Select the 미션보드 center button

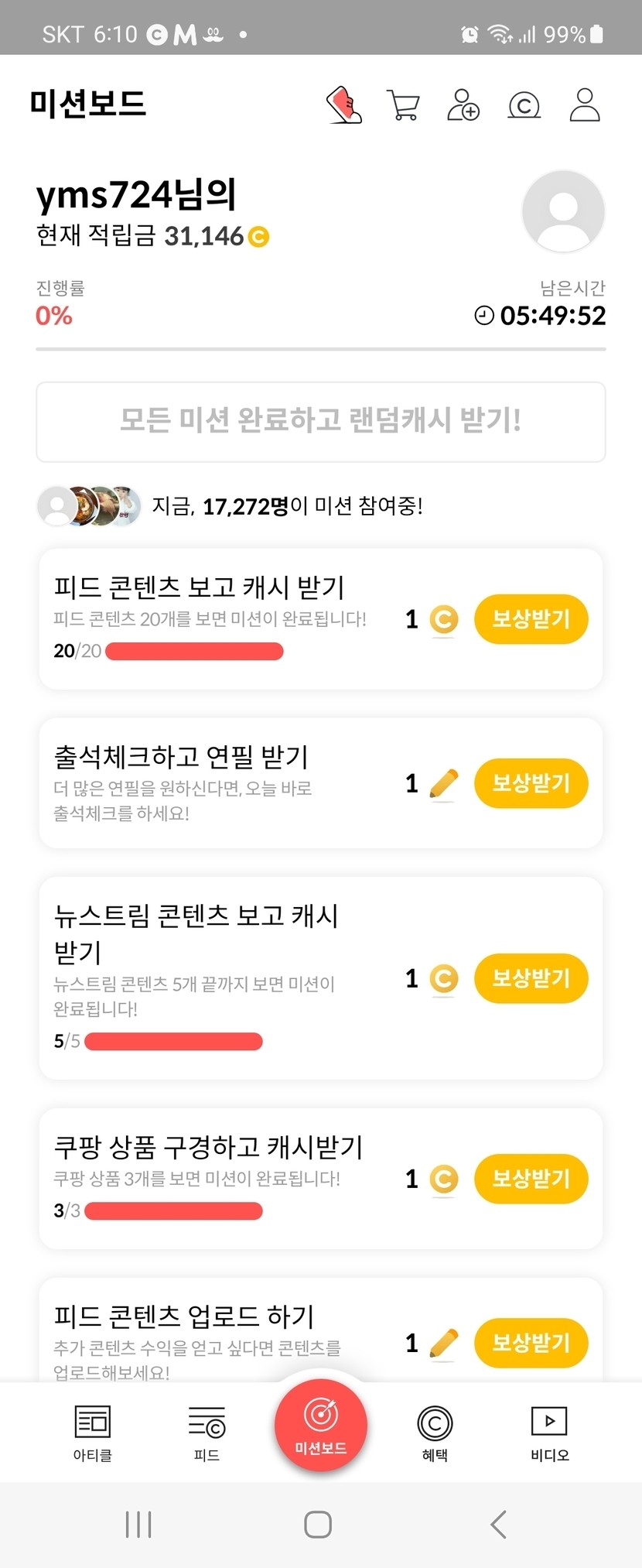(x=321, y=1426)
